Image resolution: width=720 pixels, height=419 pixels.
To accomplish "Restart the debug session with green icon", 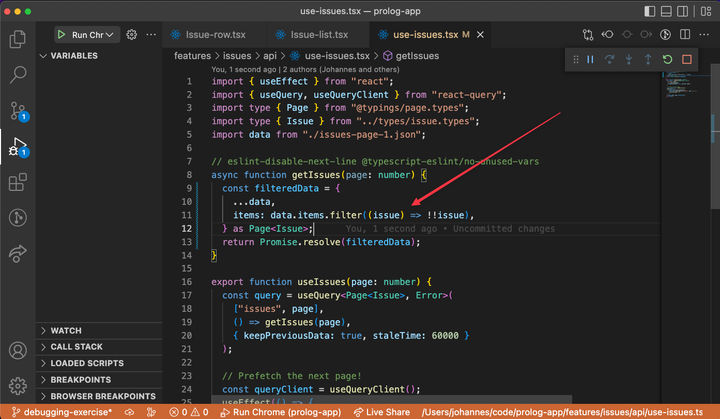I will [667, 60].
